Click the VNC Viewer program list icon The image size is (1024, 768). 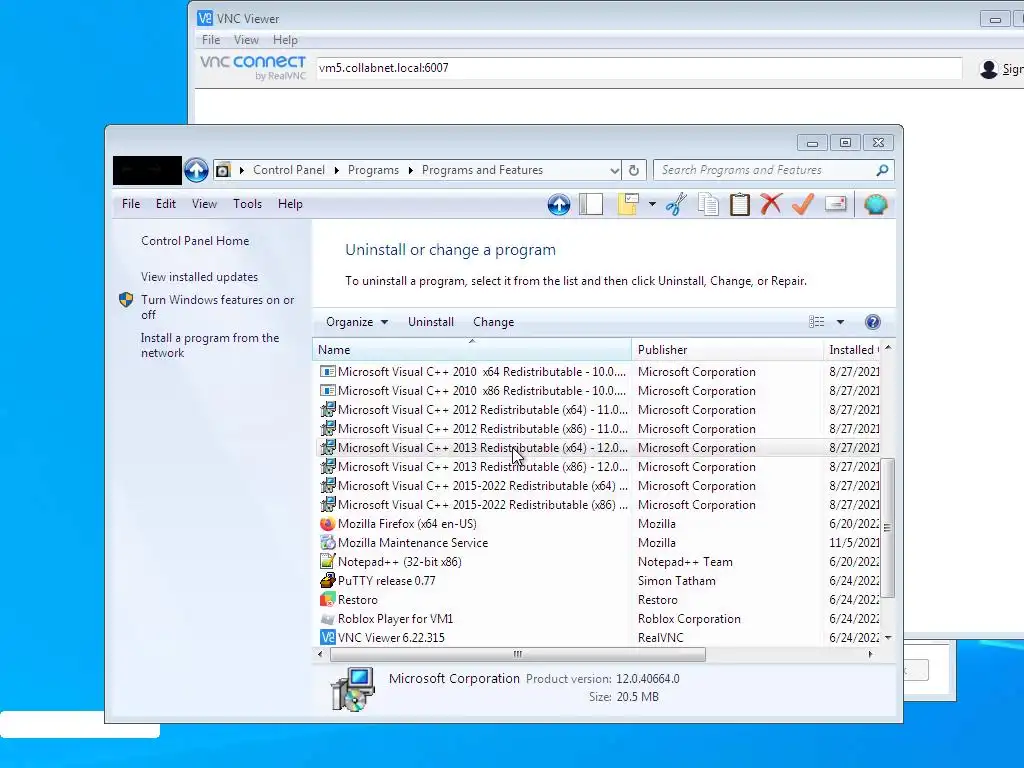(327, 637)
